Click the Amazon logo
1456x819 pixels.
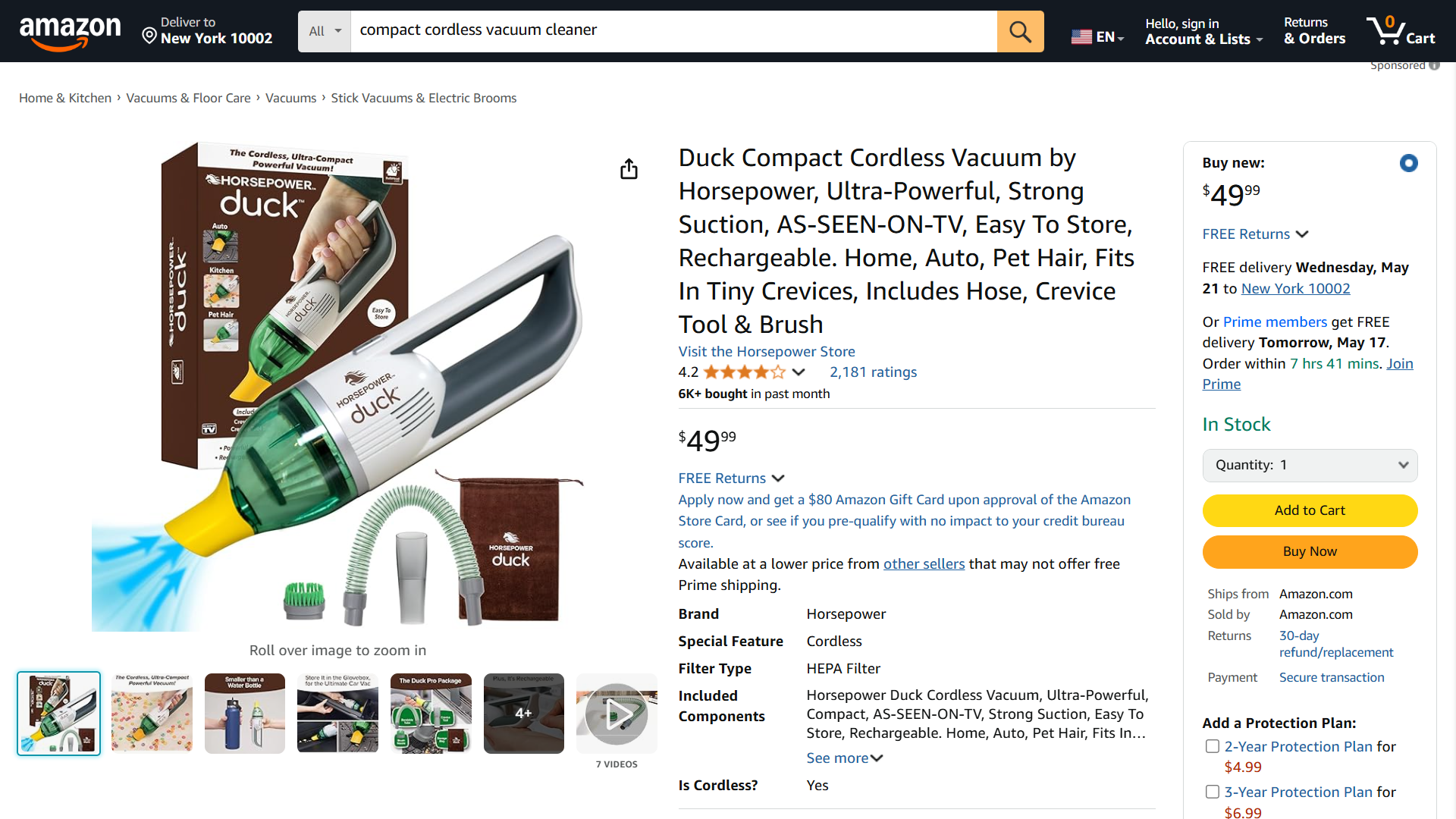(x=71, y=31)
